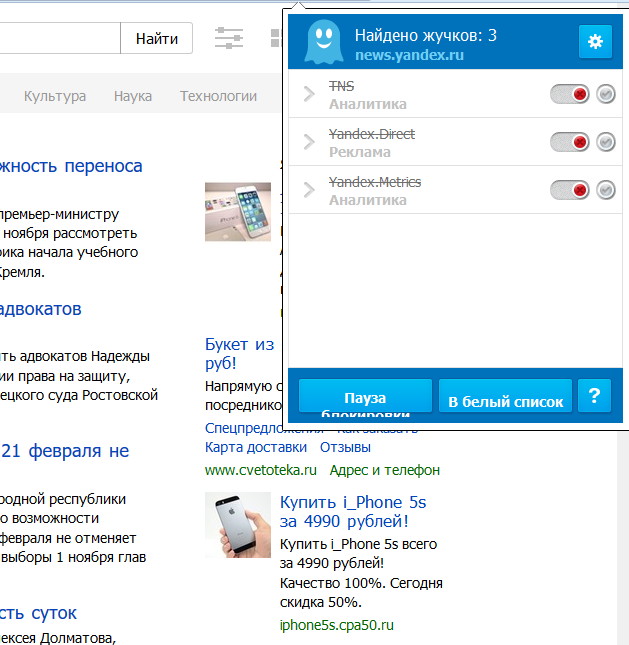This screenshot has height=645, width=629.
Task: Check the site-allow circle for Yandex.Direct
Action: tap(606, 142)
